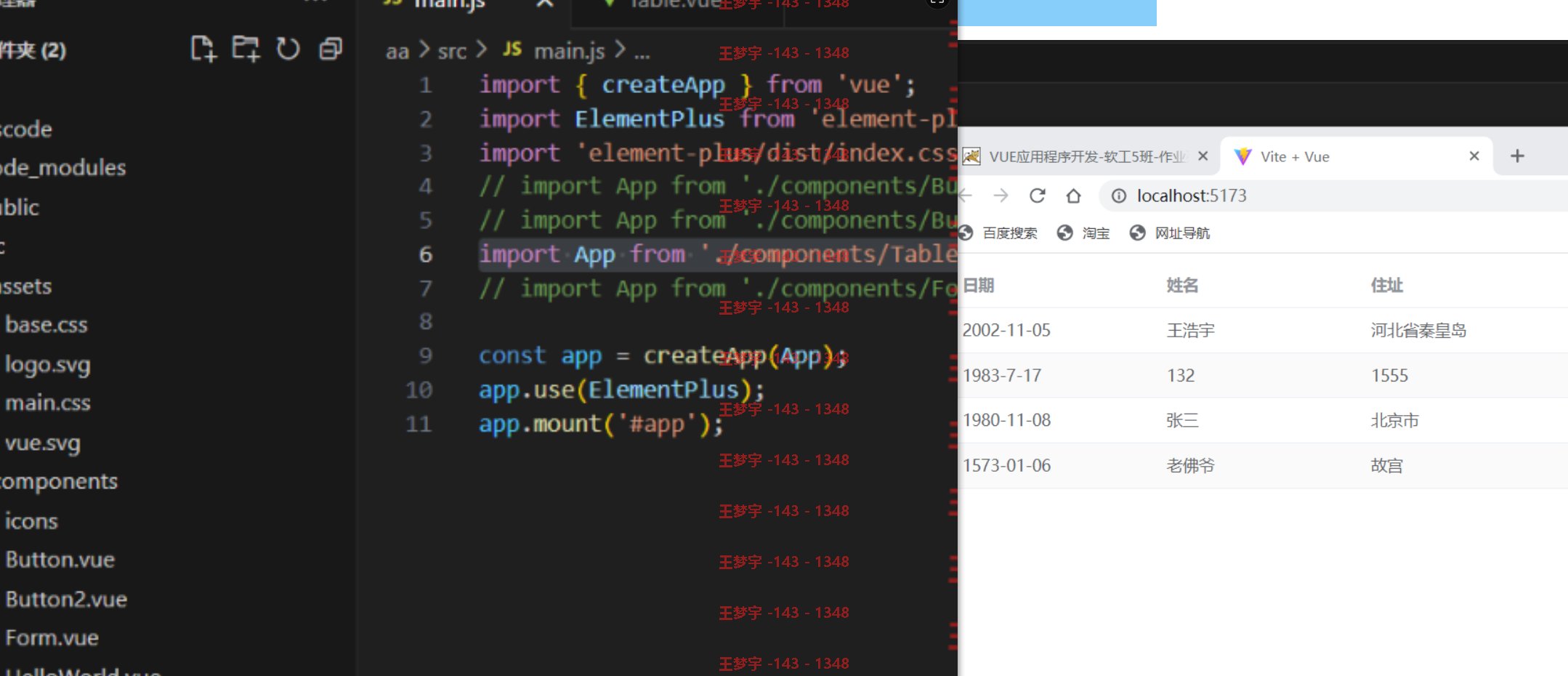The height and width of the screenshot is (676, 1568).
Task: Refresh the explorer file tree
Action: [288, 49]
